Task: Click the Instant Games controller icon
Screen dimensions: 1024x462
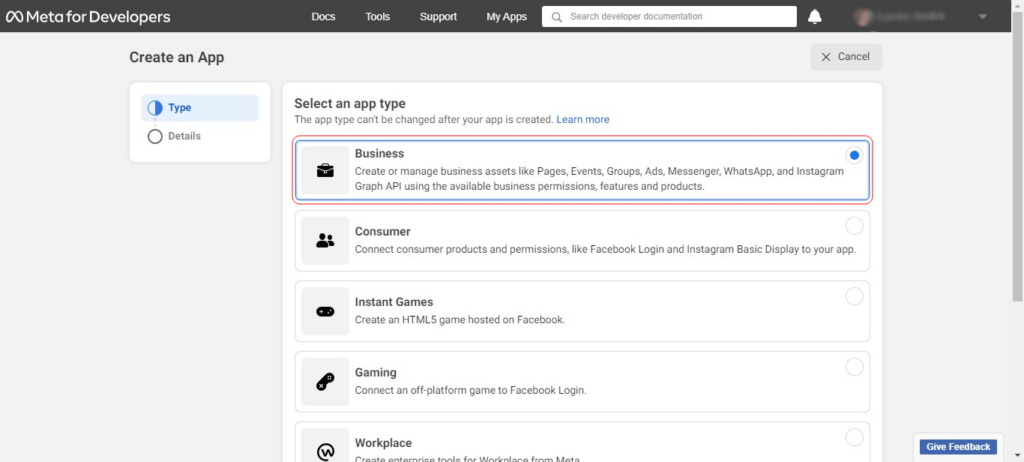Action: click(x=325, y=311)
